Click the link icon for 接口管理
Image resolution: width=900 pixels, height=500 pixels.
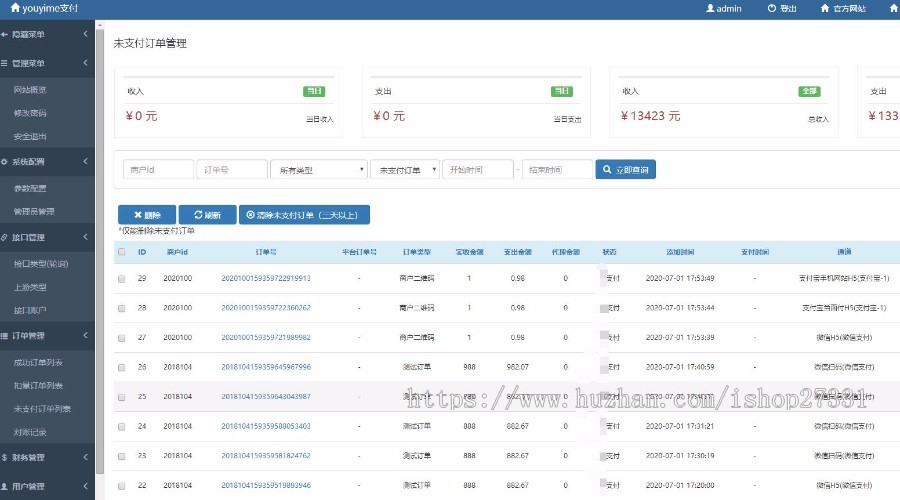pos(5,238)
